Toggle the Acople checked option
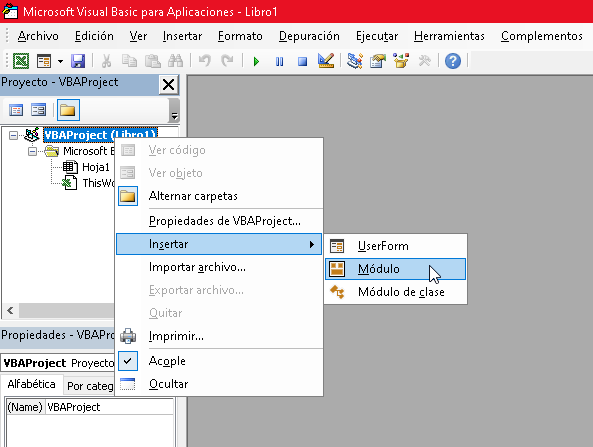This screenshot has height=447, width=593. [219, 361]
